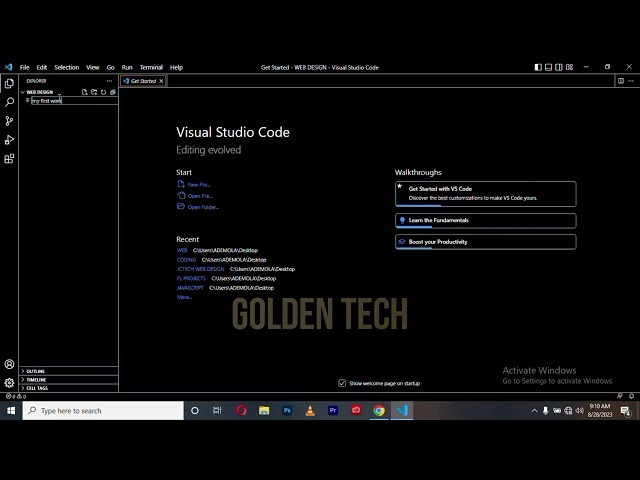Viewport: 640px width, 480px height.
Task: Open the Source Control view
Action: coord(9,121)
